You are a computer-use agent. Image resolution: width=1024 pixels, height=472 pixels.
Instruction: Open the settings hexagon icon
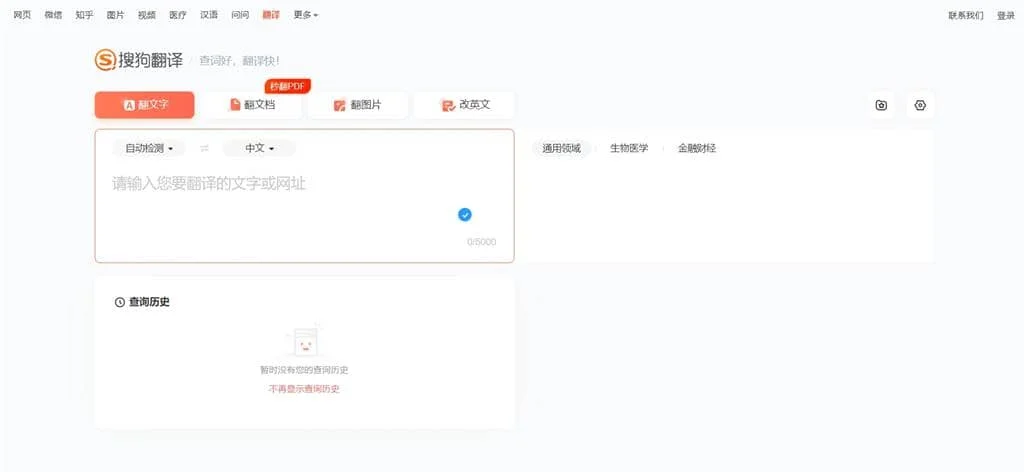tap(920, 105)
